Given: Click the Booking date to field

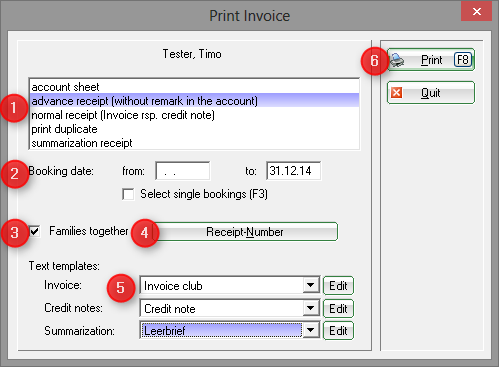Looking at the screenshot, I should point(294,171).
